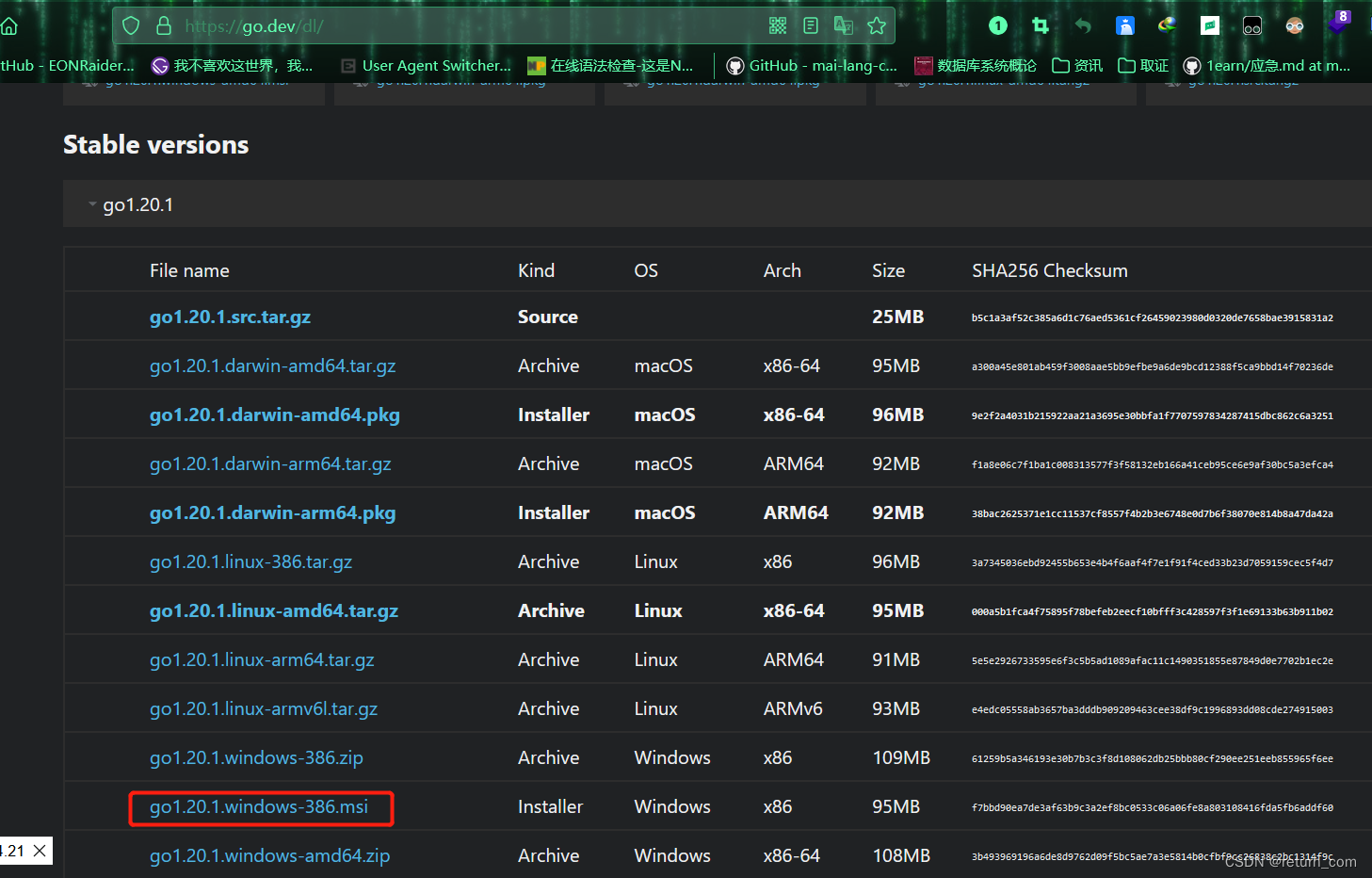Download go1.20.1.darwin-arm64.tar.gz
This screenshot has width=1372, height=878.
pos(270,463)
